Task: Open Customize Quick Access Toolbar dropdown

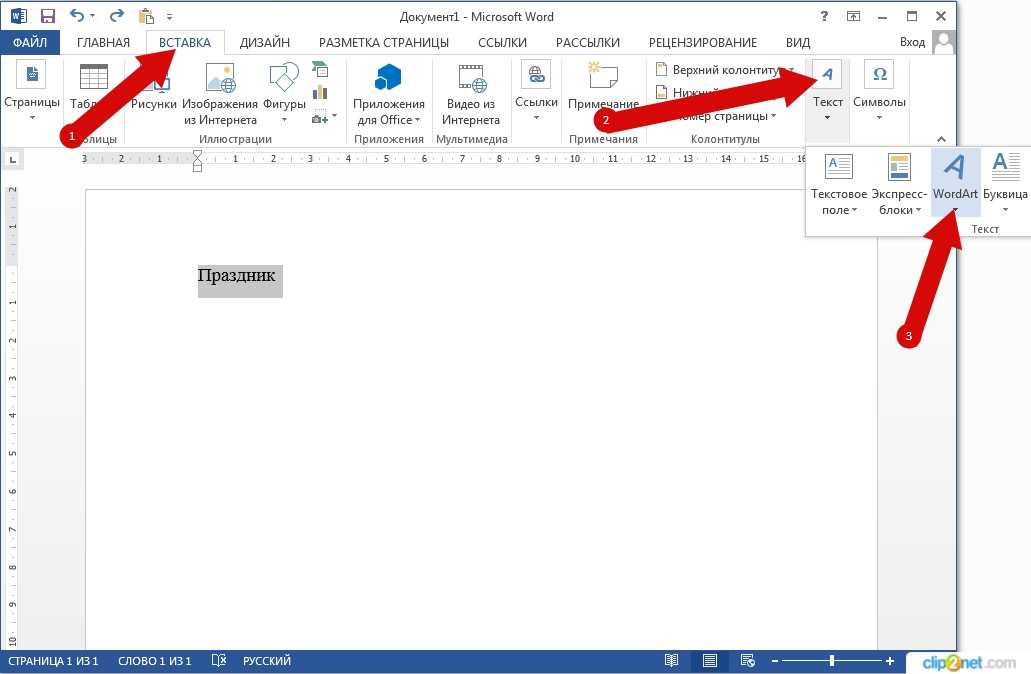Action: [169, 16]
